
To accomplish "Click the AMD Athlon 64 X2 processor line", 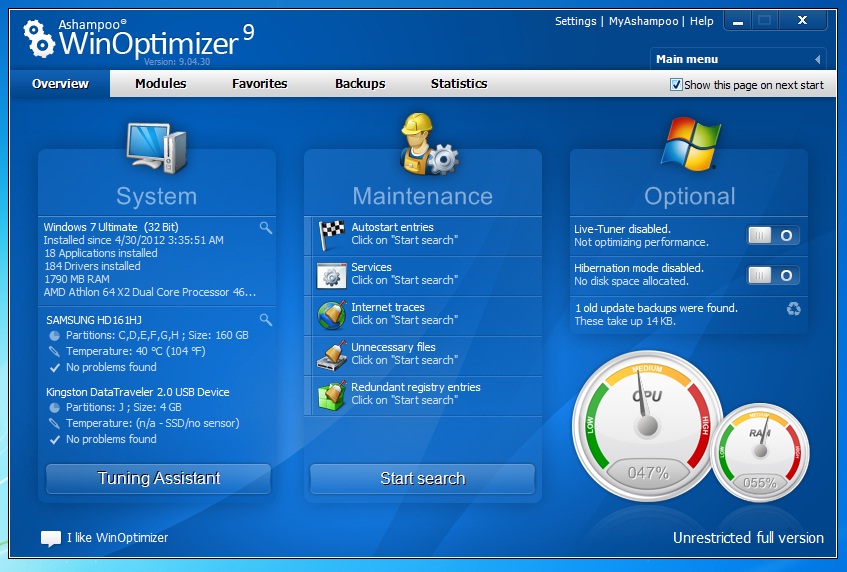I will pyautogui.click(x=150, y=292).
